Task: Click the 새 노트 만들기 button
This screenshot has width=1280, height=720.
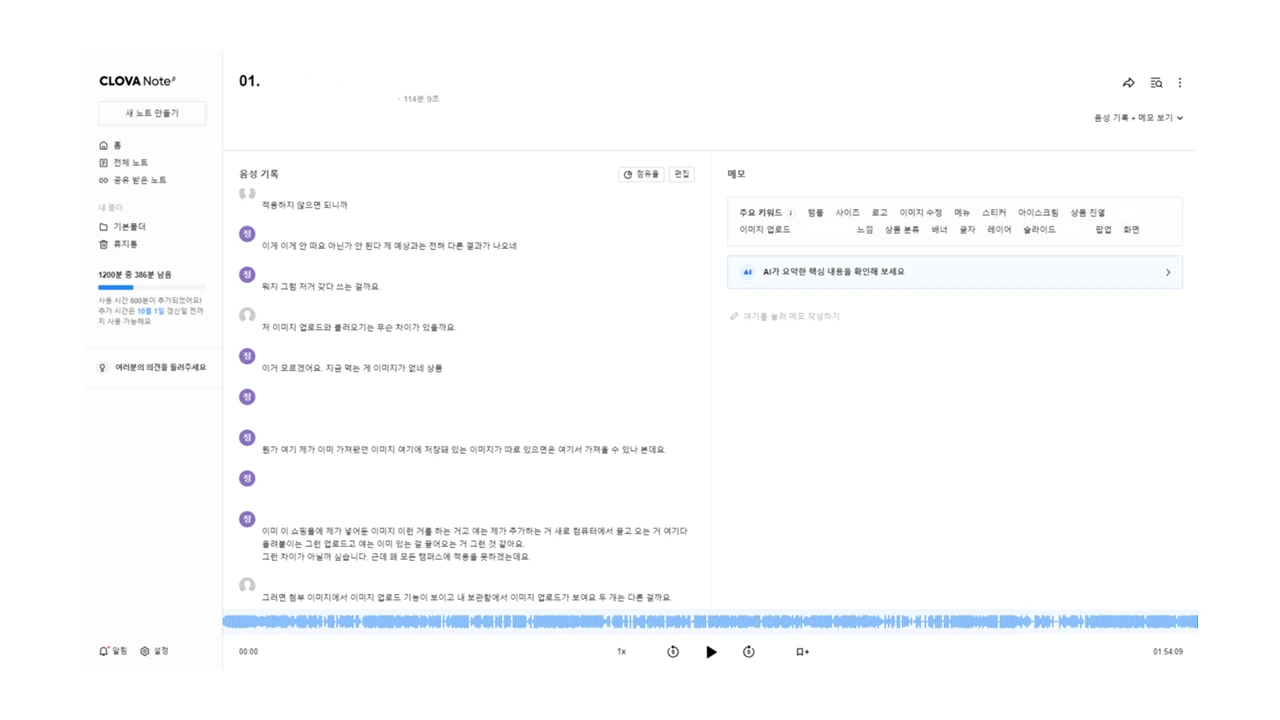Action: coord(151,113)
